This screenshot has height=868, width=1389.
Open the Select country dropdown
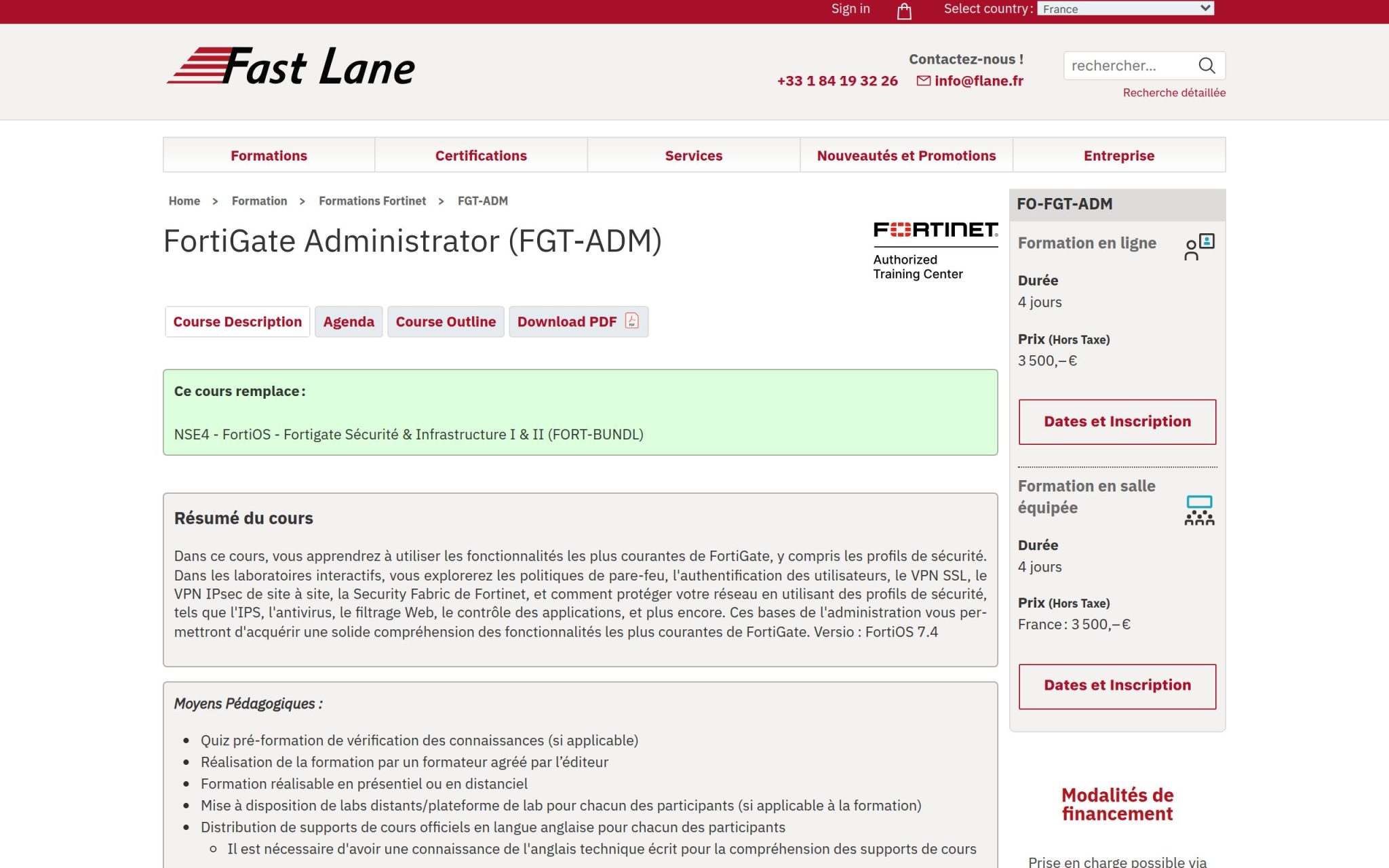1126,9
